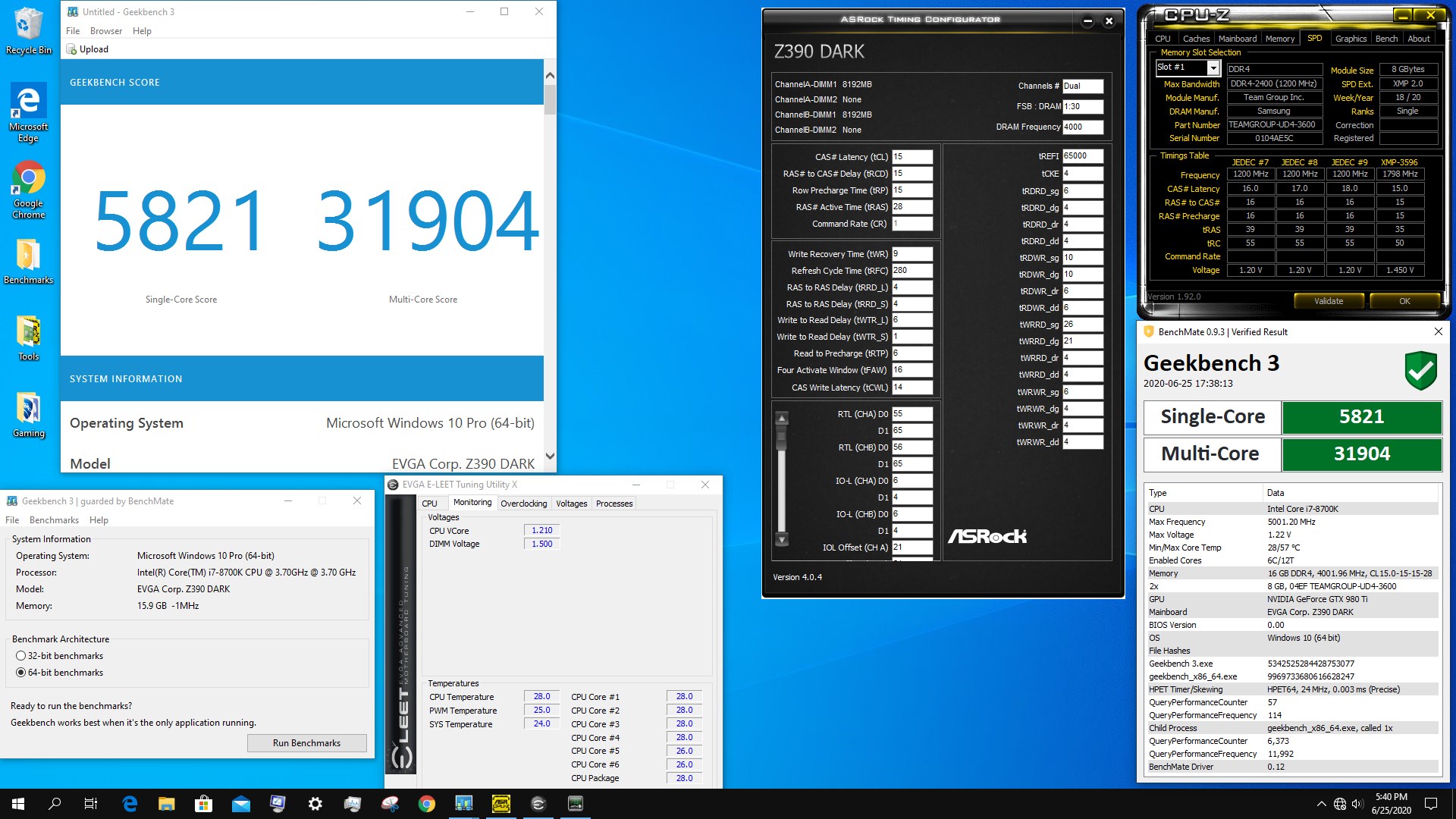This screenshot has width=1456, height=819.
Task: Click tREFI field showing 65000
Action: 1083,156
